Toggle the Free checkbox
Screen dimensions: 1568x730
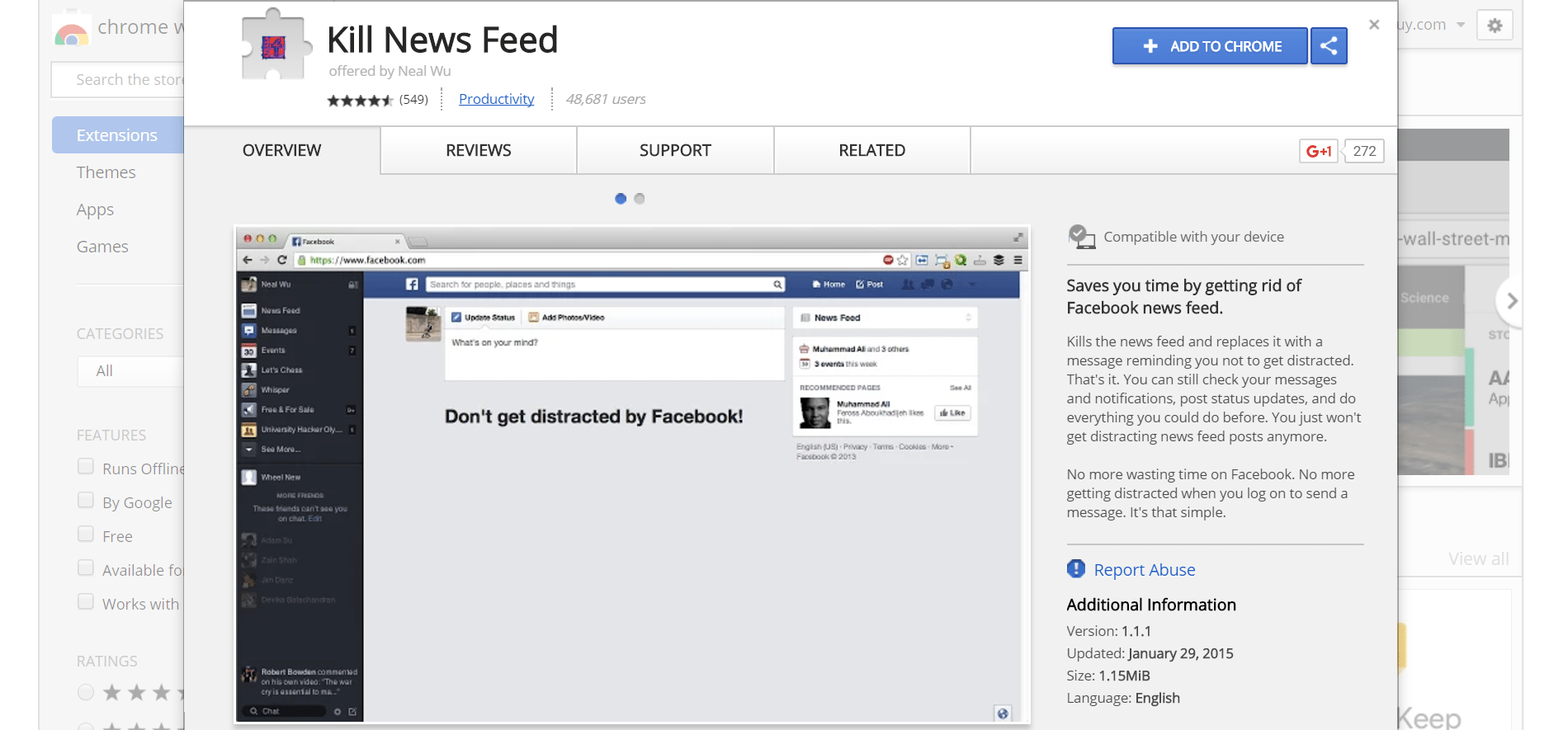86,535
